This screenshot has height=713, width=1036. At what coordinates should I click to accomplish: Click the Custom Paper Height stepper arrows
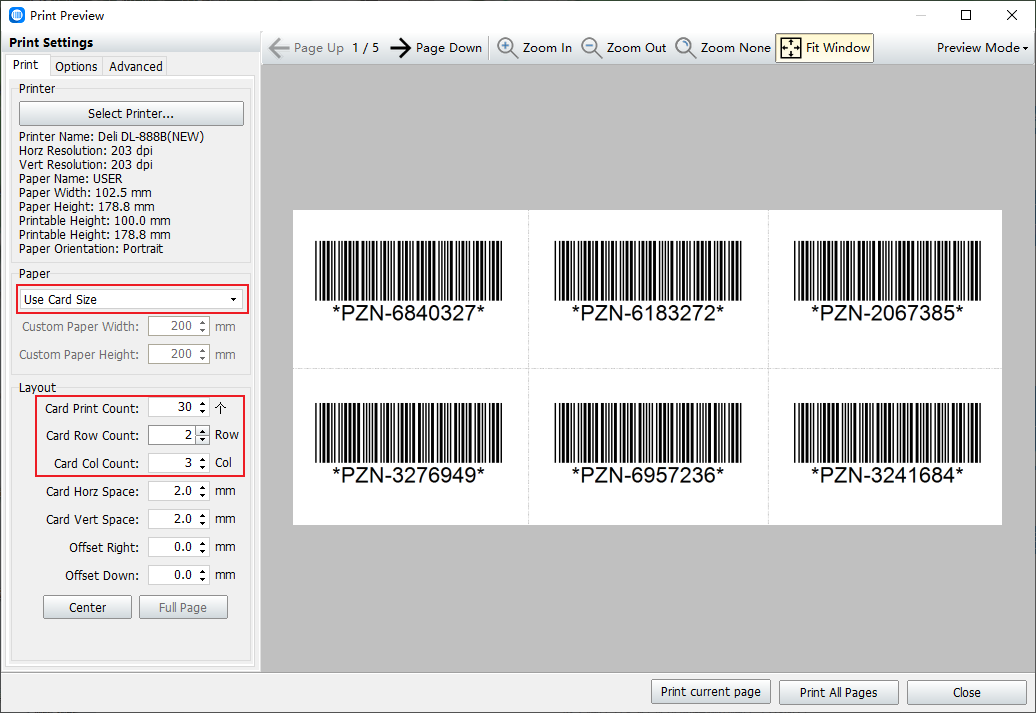click(203, 354)
